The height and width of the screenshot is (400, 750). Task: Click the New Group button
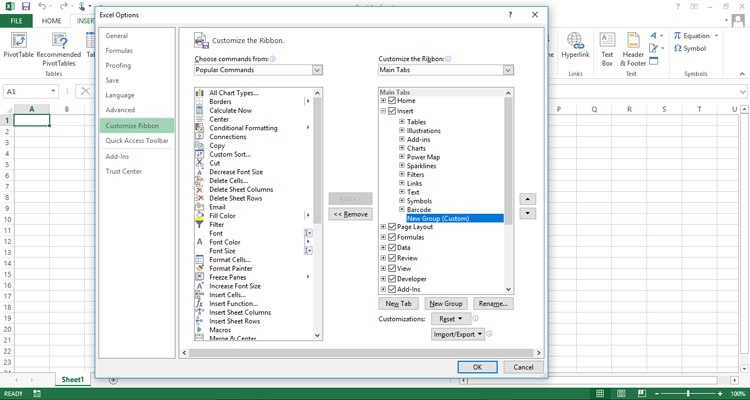coord(446,303)
